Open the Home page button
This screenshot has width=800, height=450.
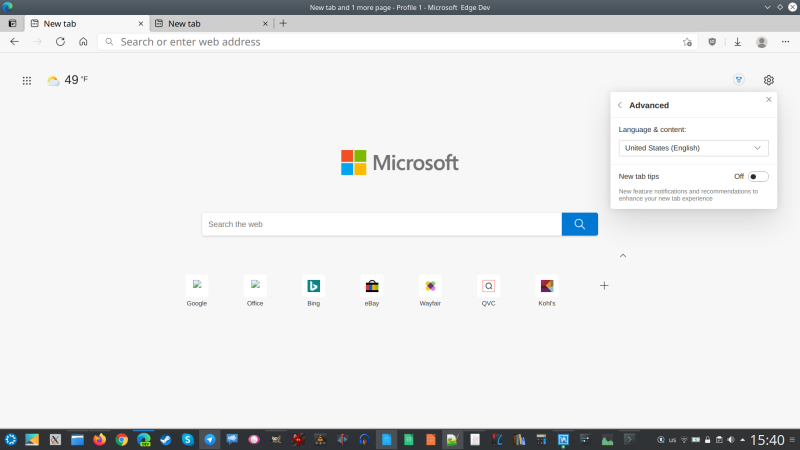tap(83, 42)
